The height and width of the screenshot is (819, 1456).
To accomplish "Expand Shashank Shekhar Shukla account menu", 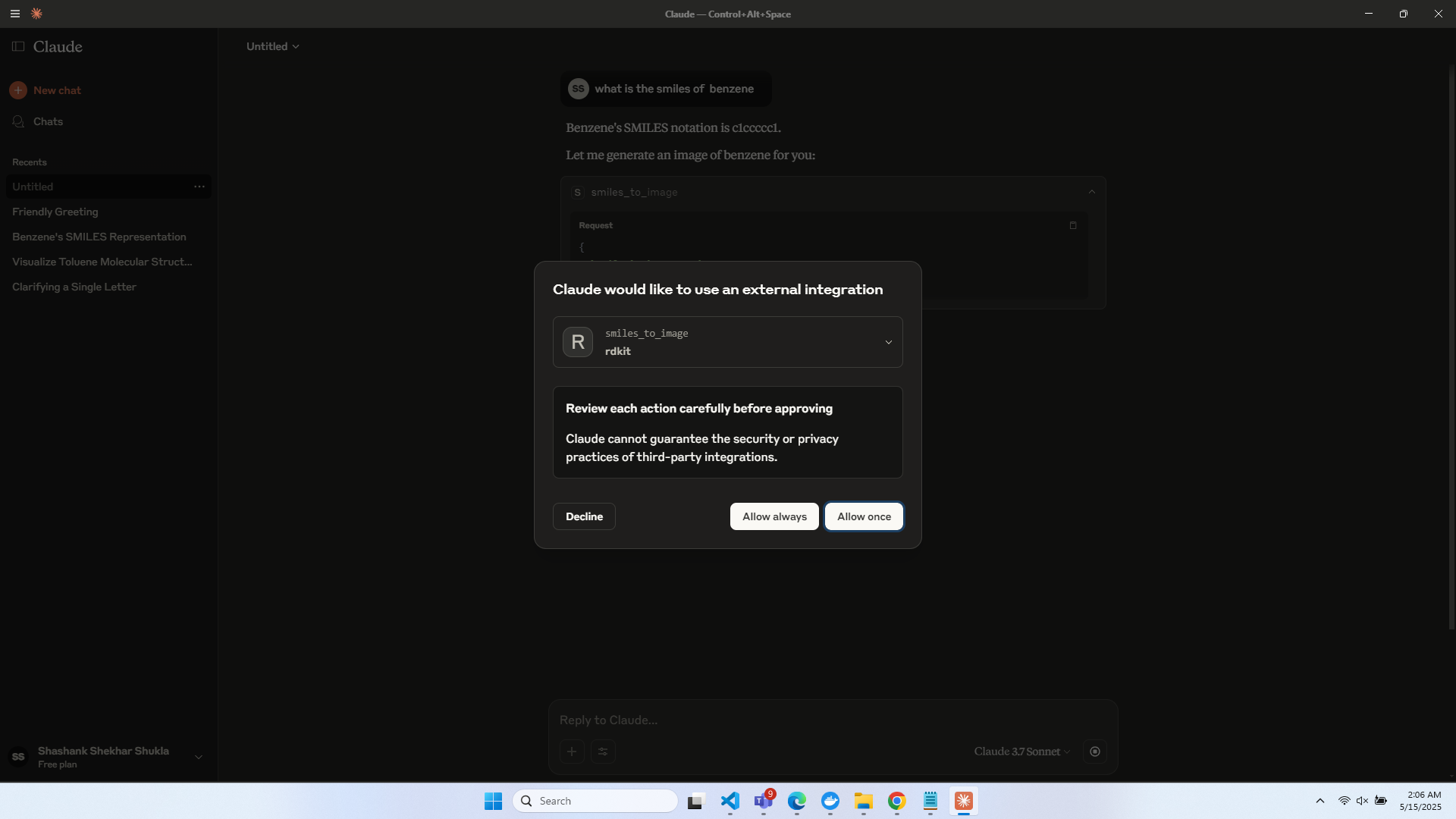I will coord(198,757).
